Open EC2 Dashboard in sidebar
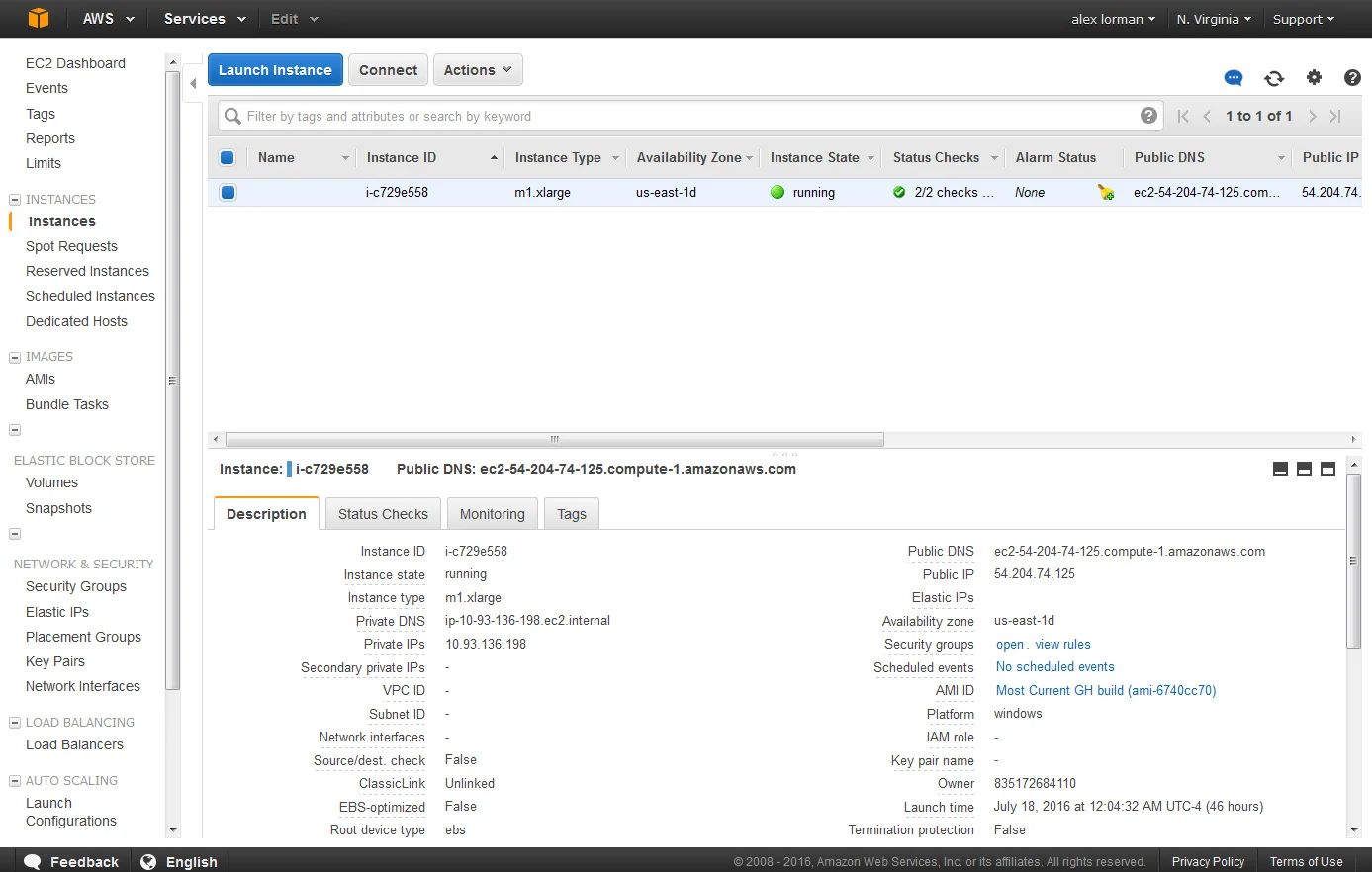Viewport: 1372px width, 872px height. 75,63
